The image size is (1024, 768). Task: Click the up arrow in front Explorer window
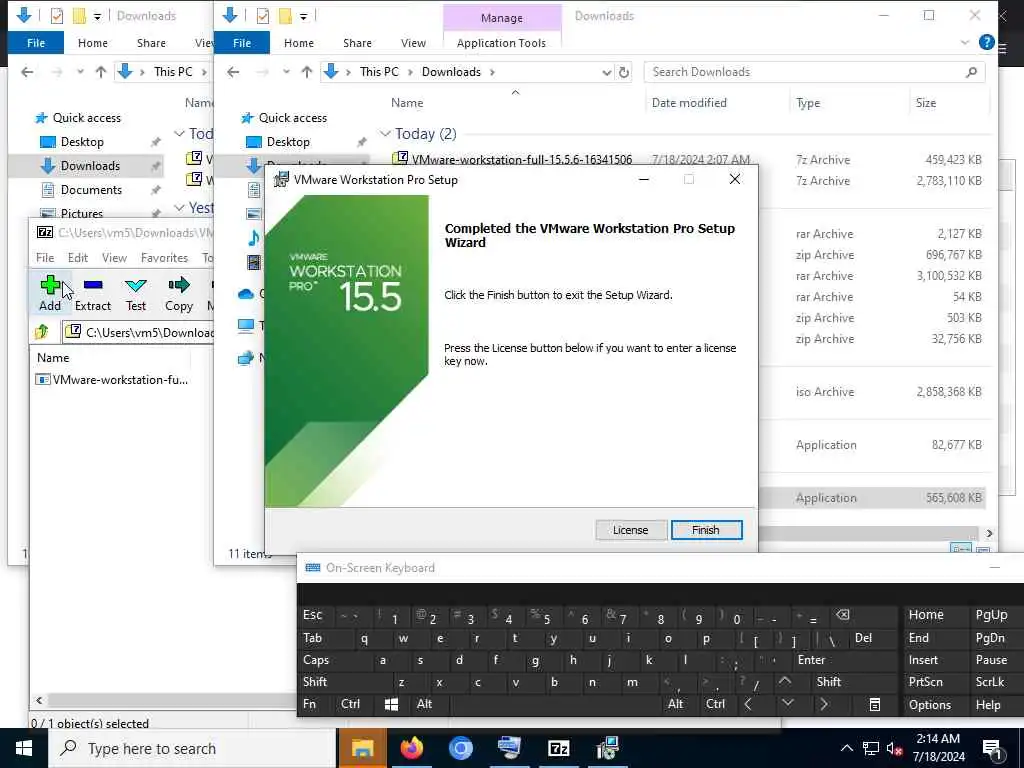click(x=307, y=72)
